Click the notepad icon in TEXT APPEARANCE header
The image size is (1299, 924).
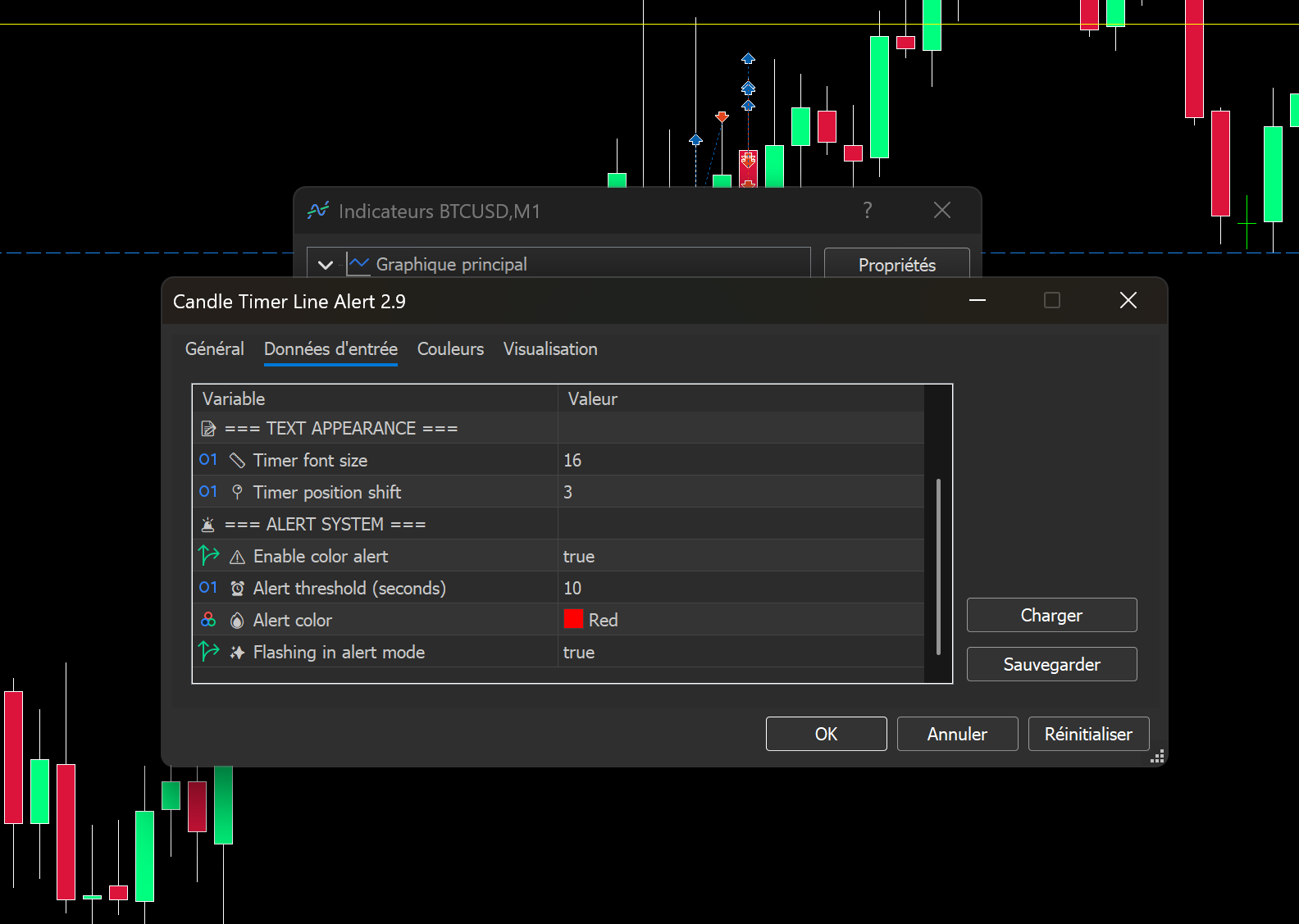(208, 429)
